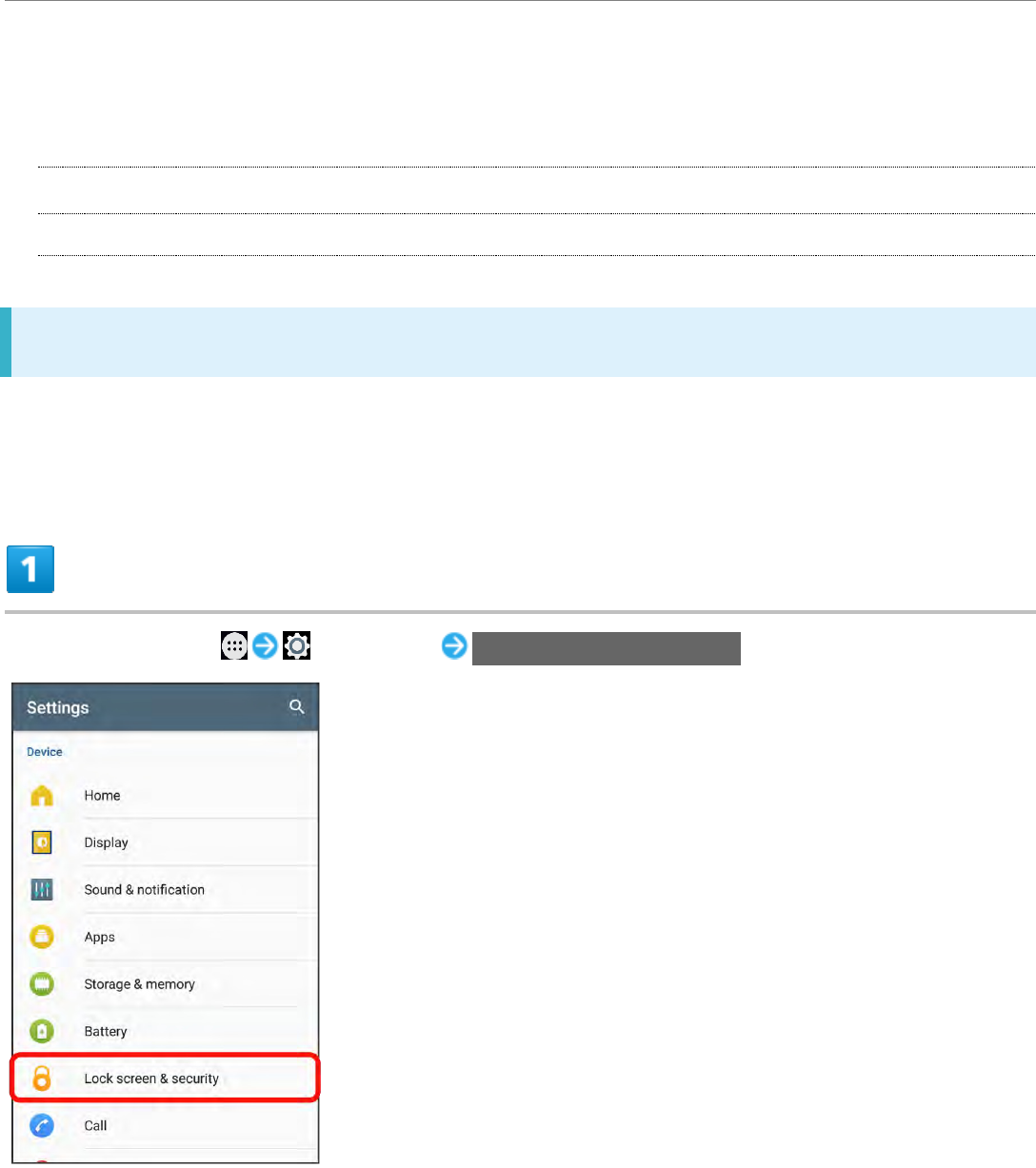
Task: Open the Home settings icon
Action: coord(42,795)
